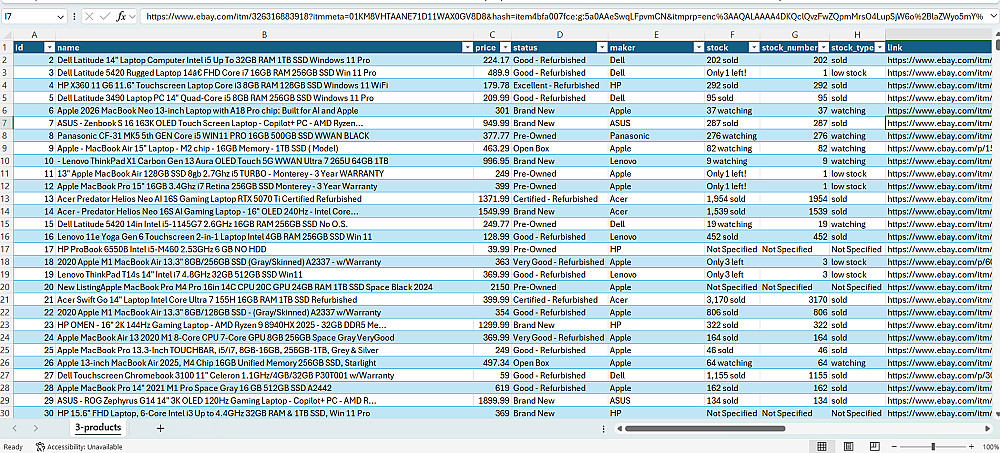This screenshot has width=1000, height=453.
Task: Click 'Certified - Refurbished' status in row 21
Action: tap(559, 300)
